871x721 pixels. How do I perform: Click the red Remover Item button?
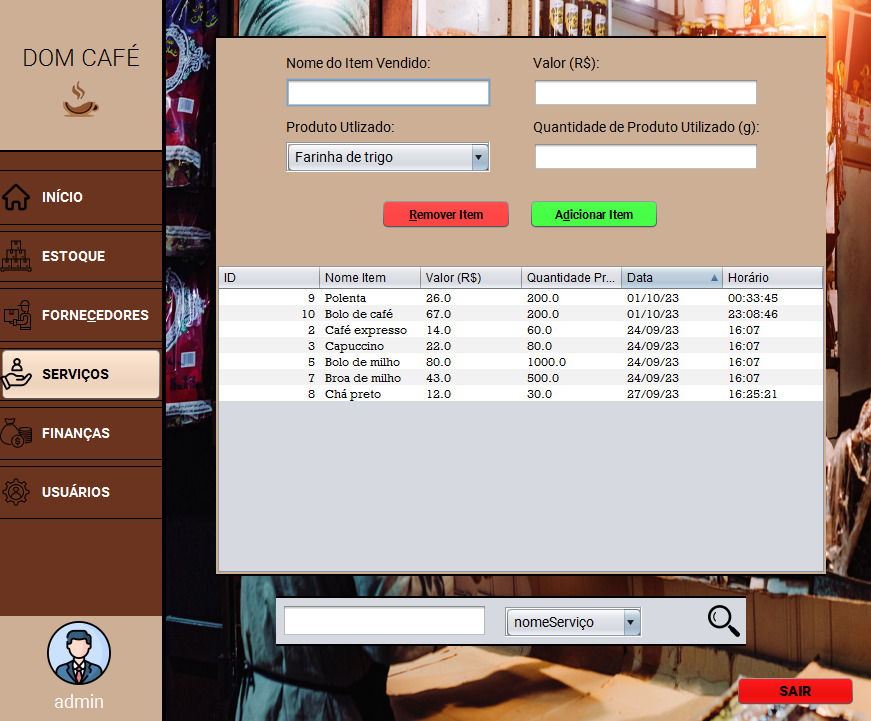coord(445,214)
